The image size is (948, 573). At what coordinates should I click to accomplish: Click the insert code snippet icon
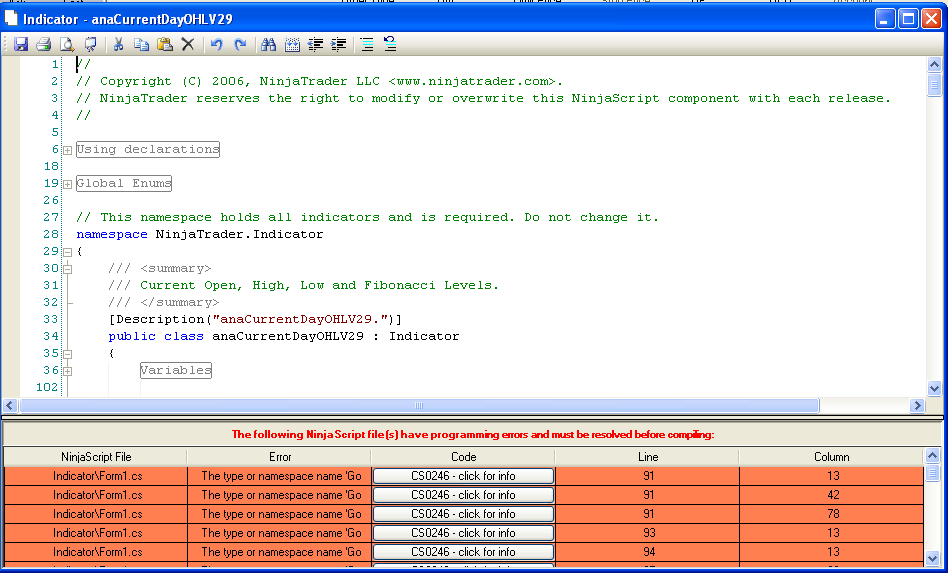292,44
